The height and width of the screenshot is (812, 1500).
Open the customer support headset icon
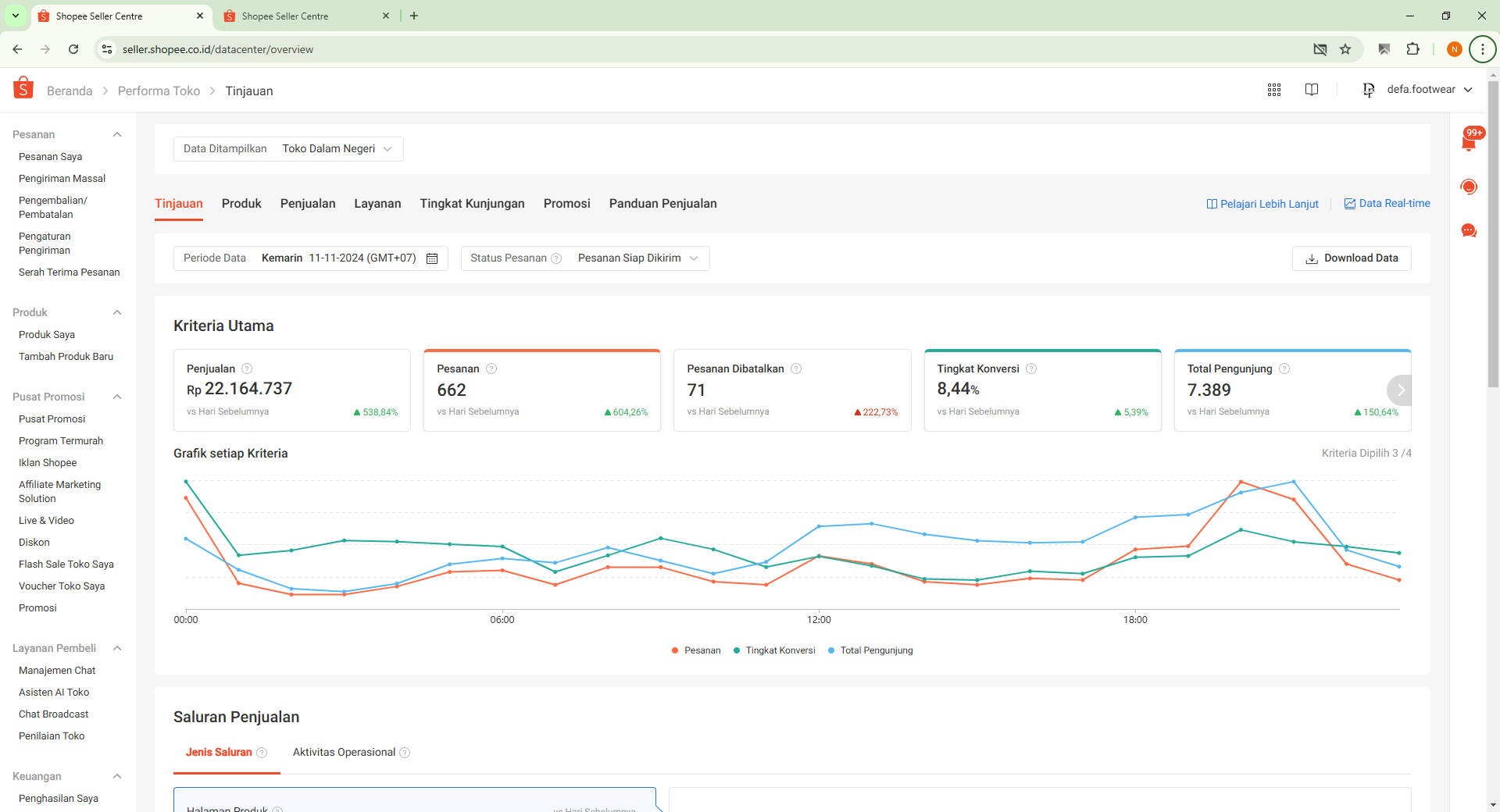pyautogui.click(x=1469, y=187)
